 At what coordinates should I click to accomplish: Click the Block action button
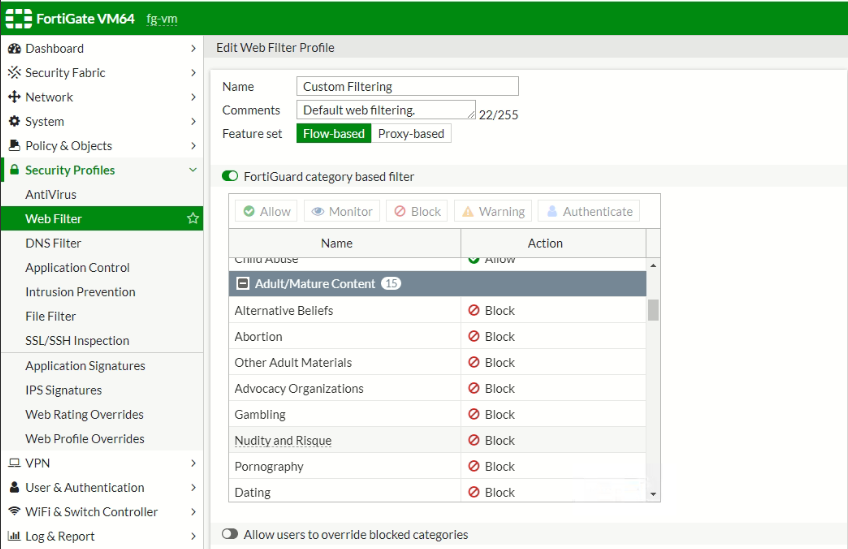(x=417, y=211)
